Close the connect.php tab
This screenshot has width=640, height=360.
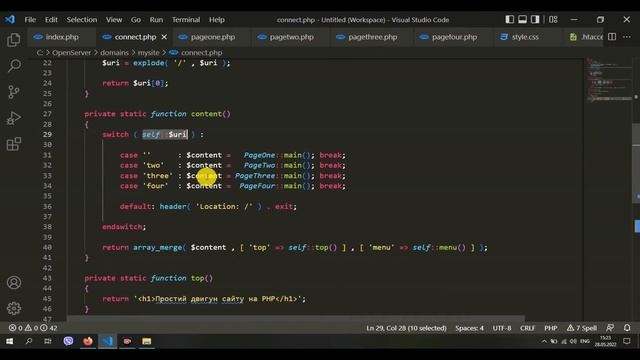point(164,37)
